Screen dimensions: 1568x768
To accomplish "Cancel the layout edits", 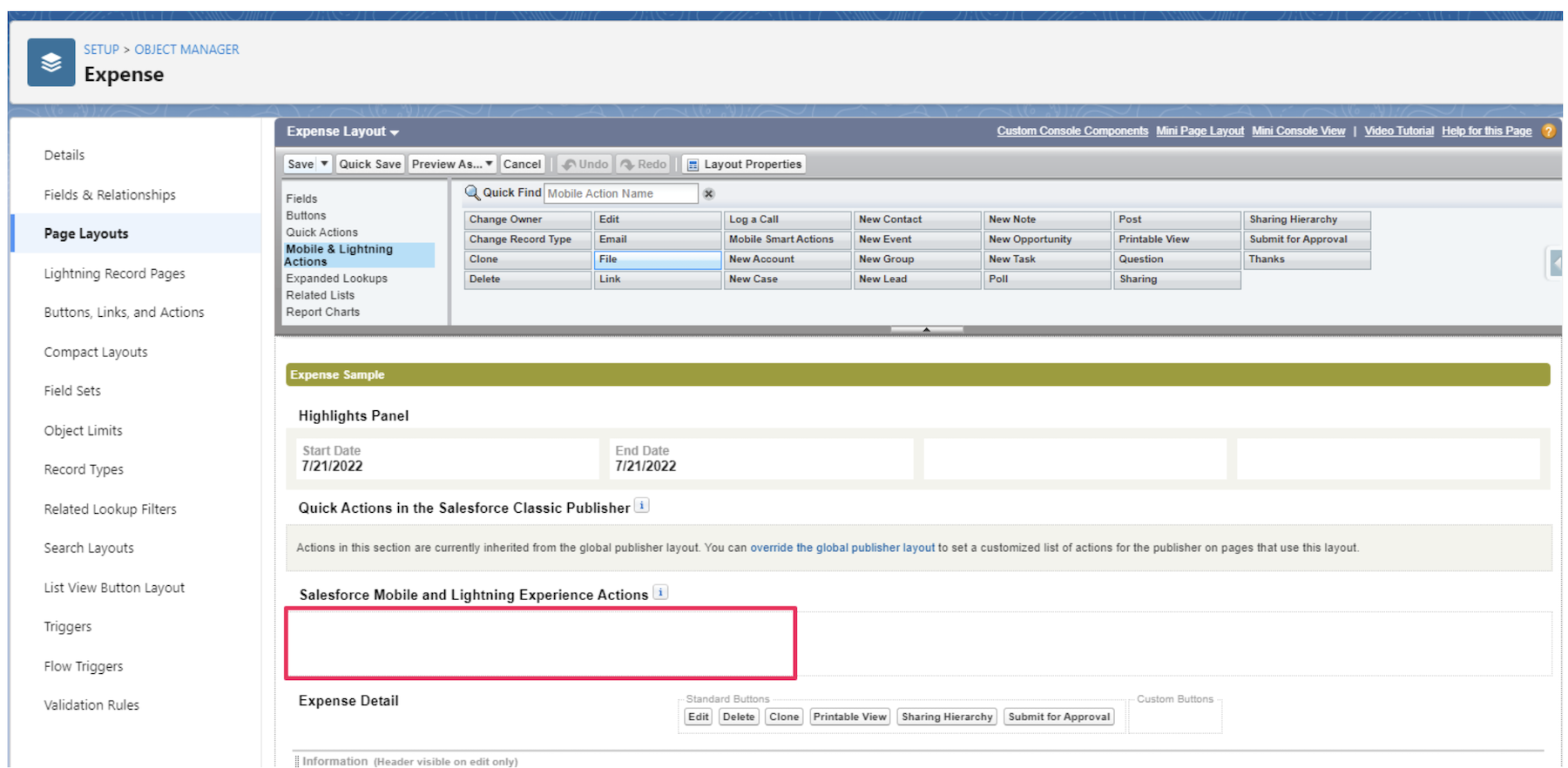I will pyautogui.click(x=522, y=164).
